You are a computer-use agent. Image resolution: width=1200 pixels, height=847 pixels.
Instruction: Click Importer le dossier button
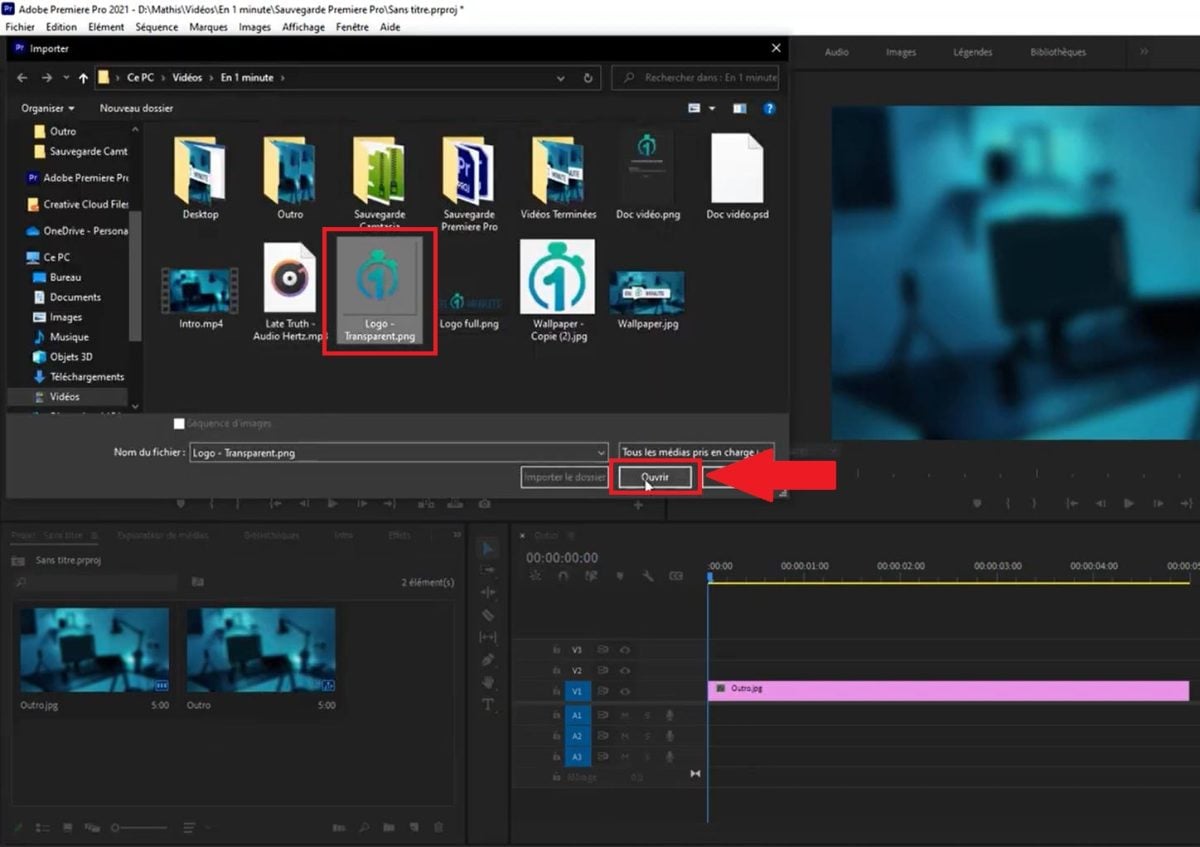[564, 478]
